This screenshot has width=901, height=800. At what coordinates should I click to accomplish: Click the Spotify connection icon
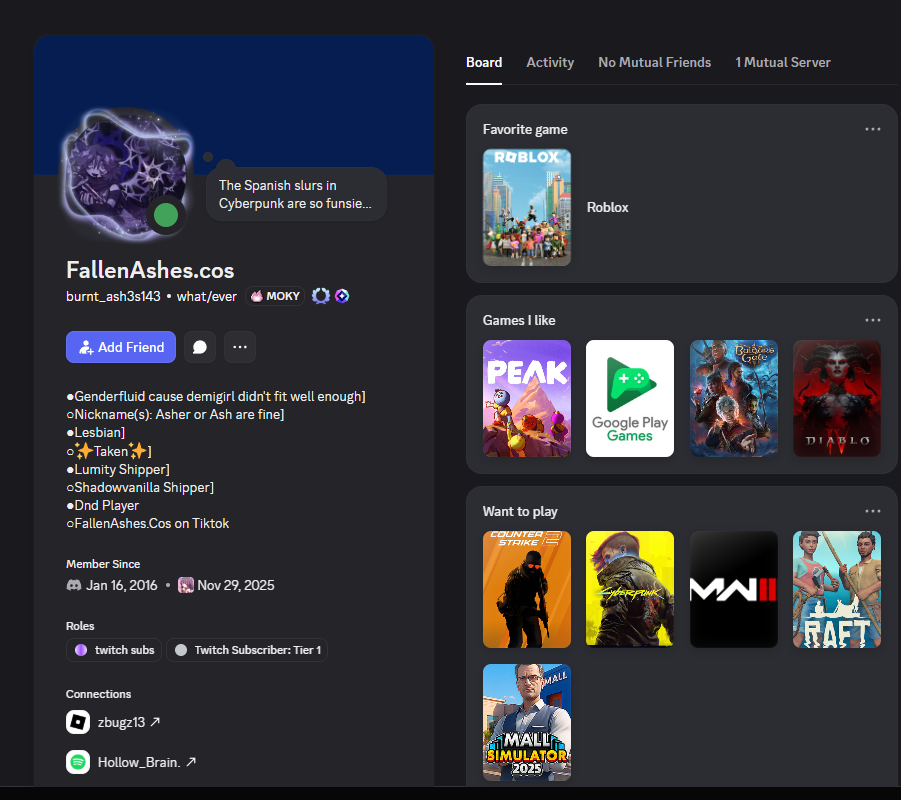pos(78,762)
